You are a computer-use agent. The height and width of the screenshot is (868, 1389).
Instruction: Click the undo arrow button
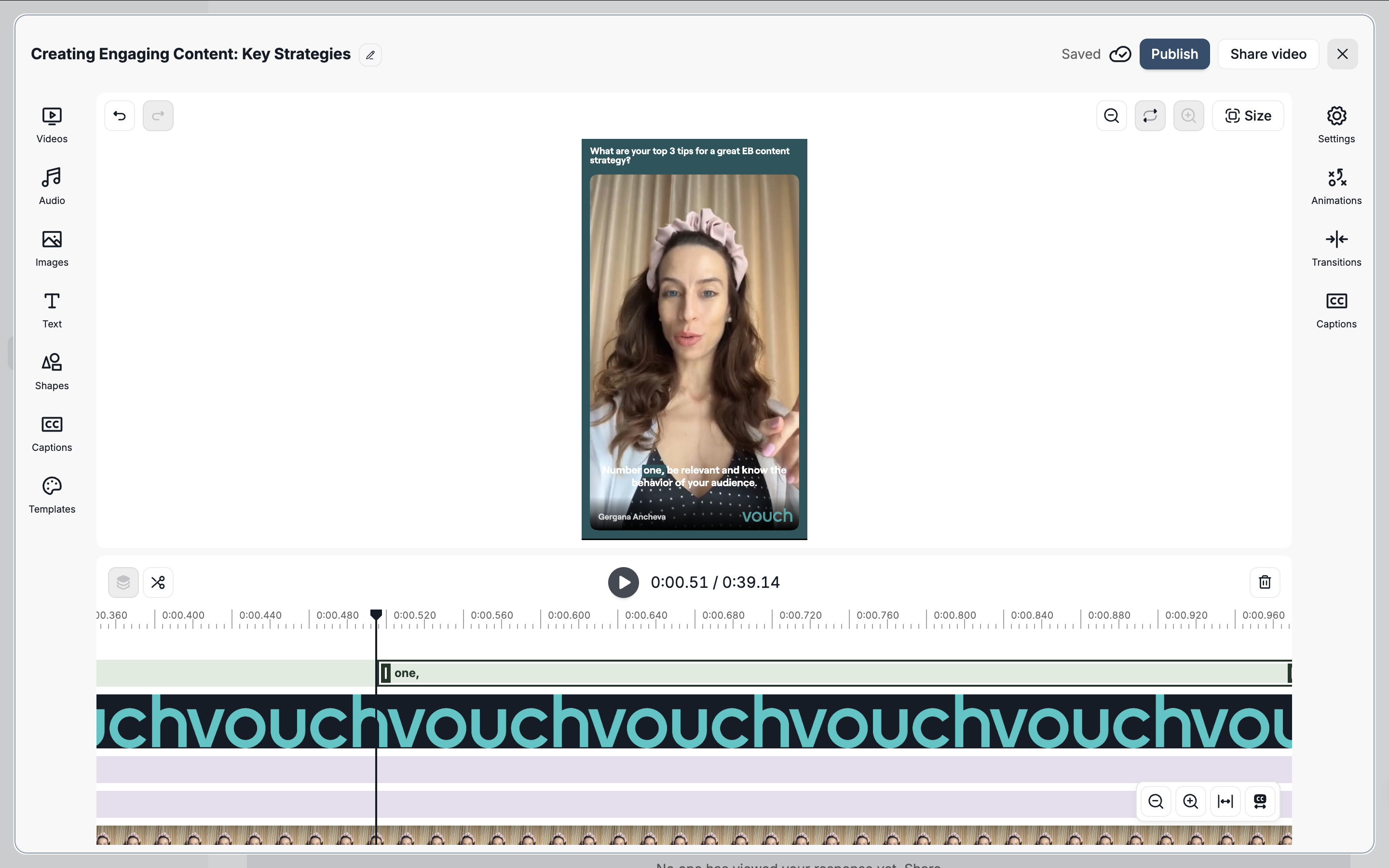point(120,116)
